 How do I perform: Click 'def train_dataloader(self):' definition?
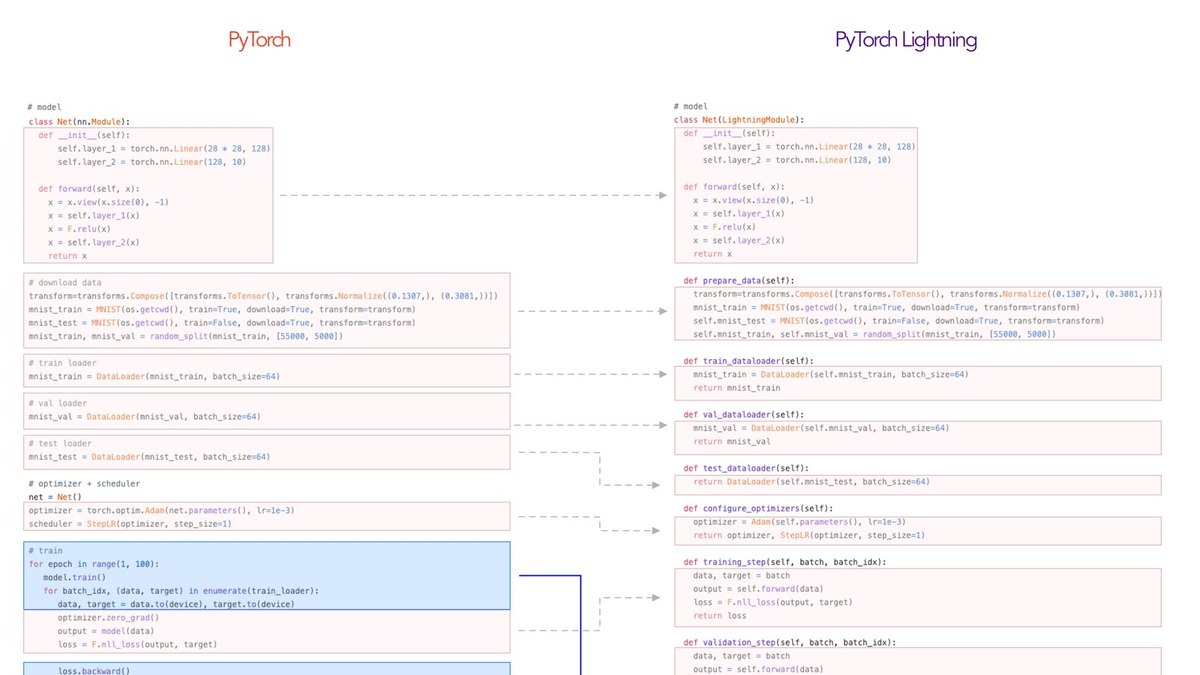[749, 361]
